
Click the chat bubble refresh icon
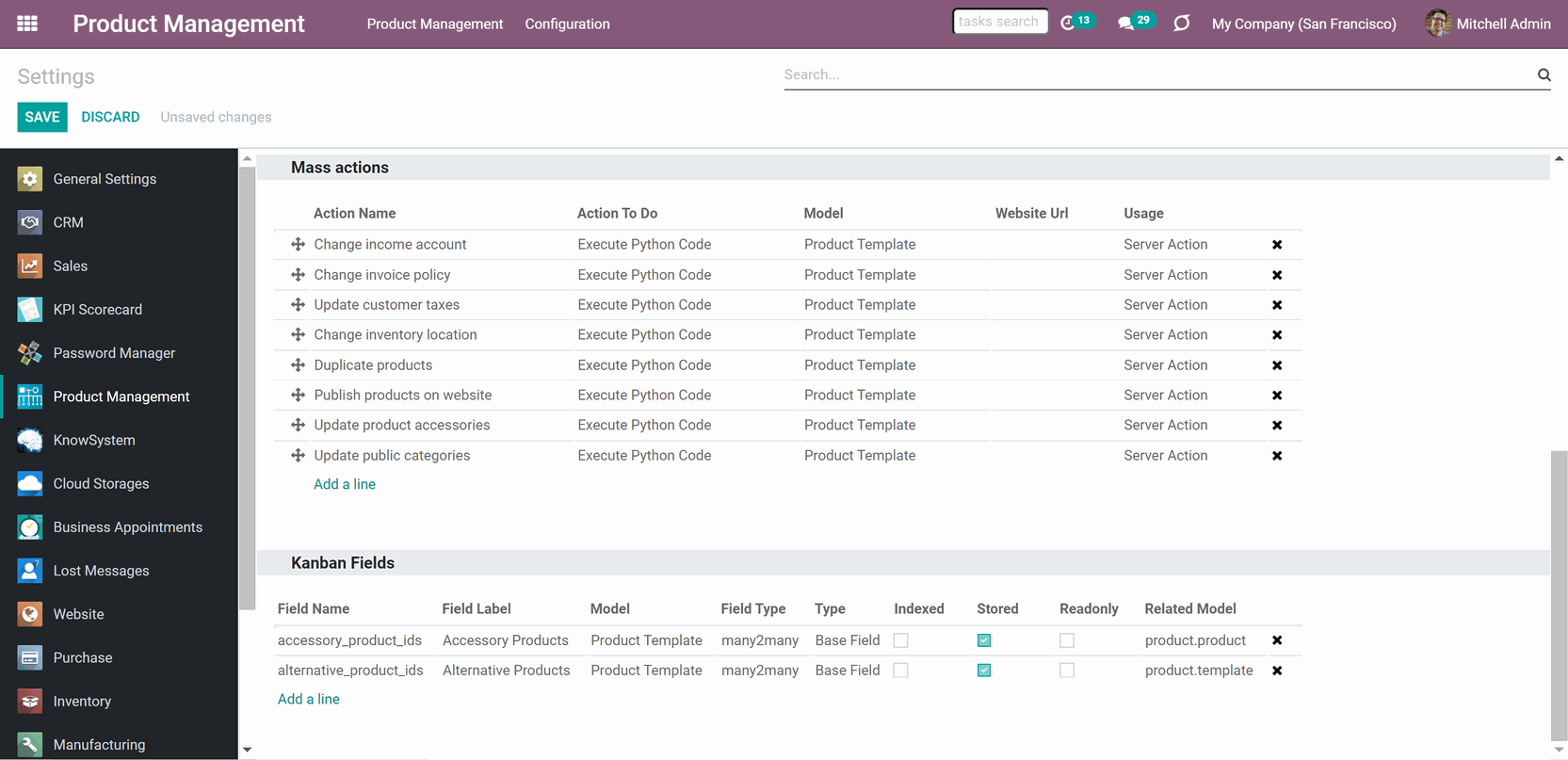point(1182,23)
